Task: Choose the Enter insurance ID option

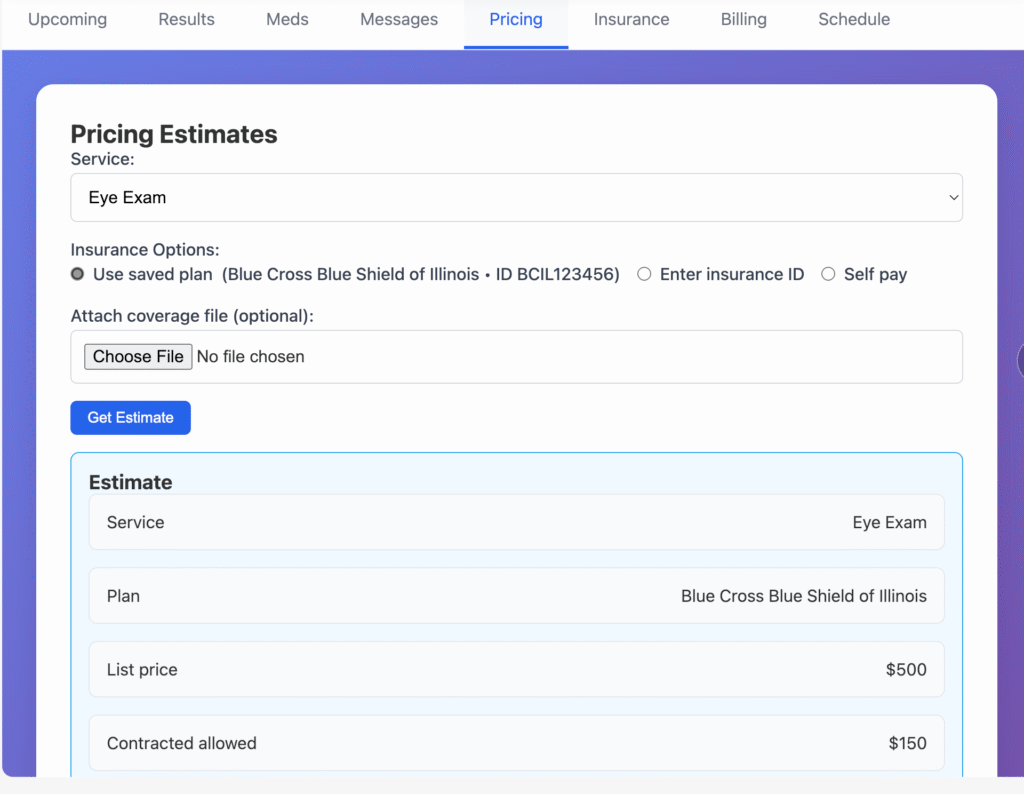Action: click(645, 274)
